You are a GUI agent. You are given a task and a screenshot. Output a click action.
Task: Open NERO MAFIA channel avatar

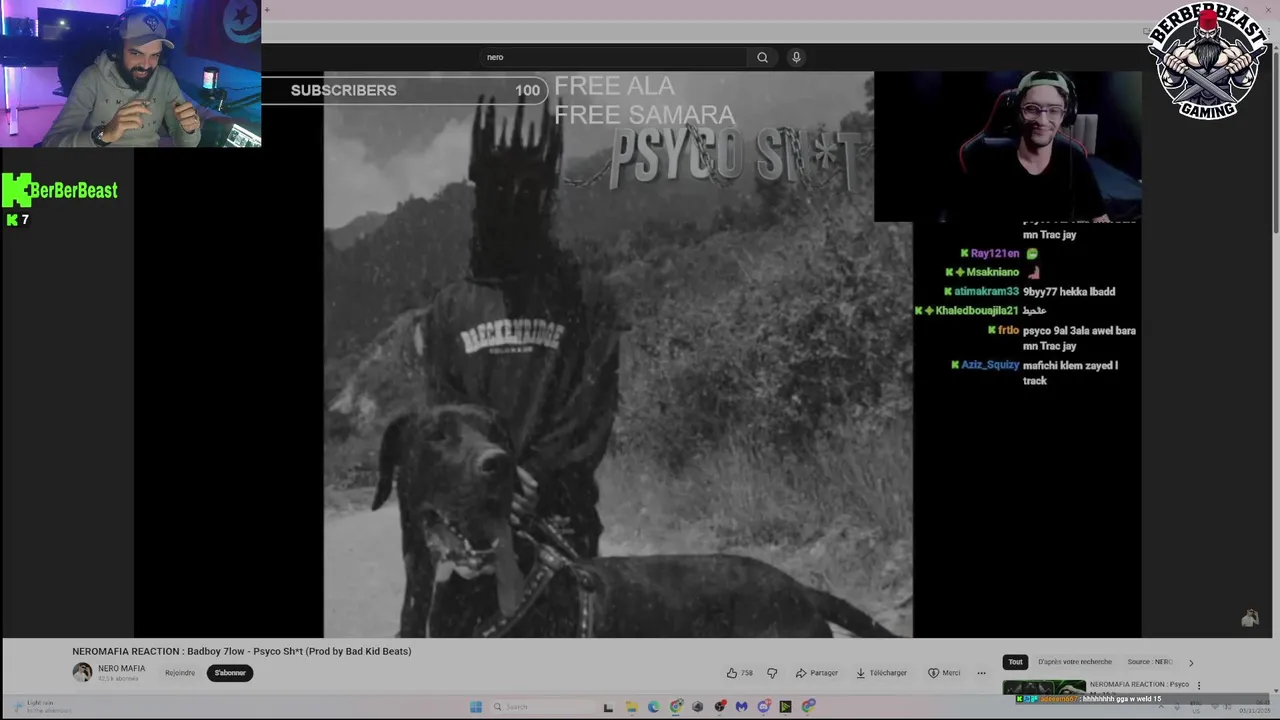82,672
